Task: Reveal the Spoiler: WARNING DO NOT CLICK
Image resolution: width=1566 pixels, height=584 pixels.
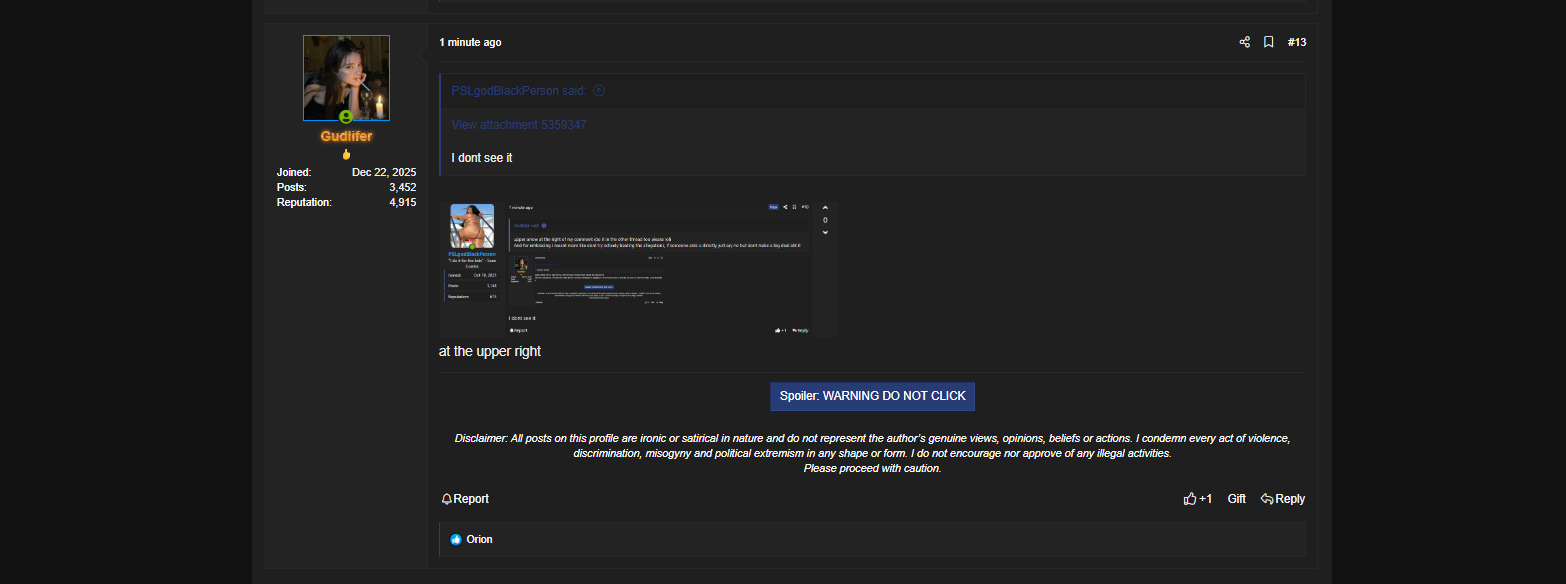Action: click(872, 396)
